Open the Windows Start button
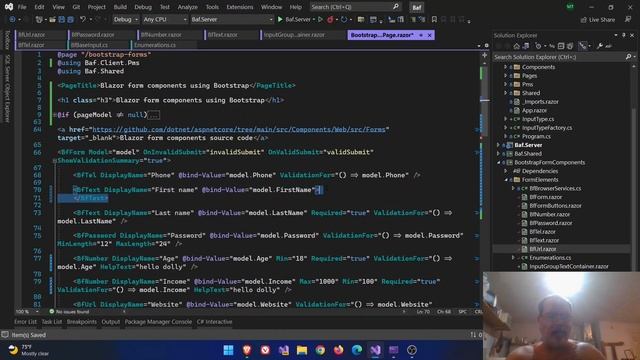This screenshot has width=640, height=360. pyautogui.click(x=229, y=350)
